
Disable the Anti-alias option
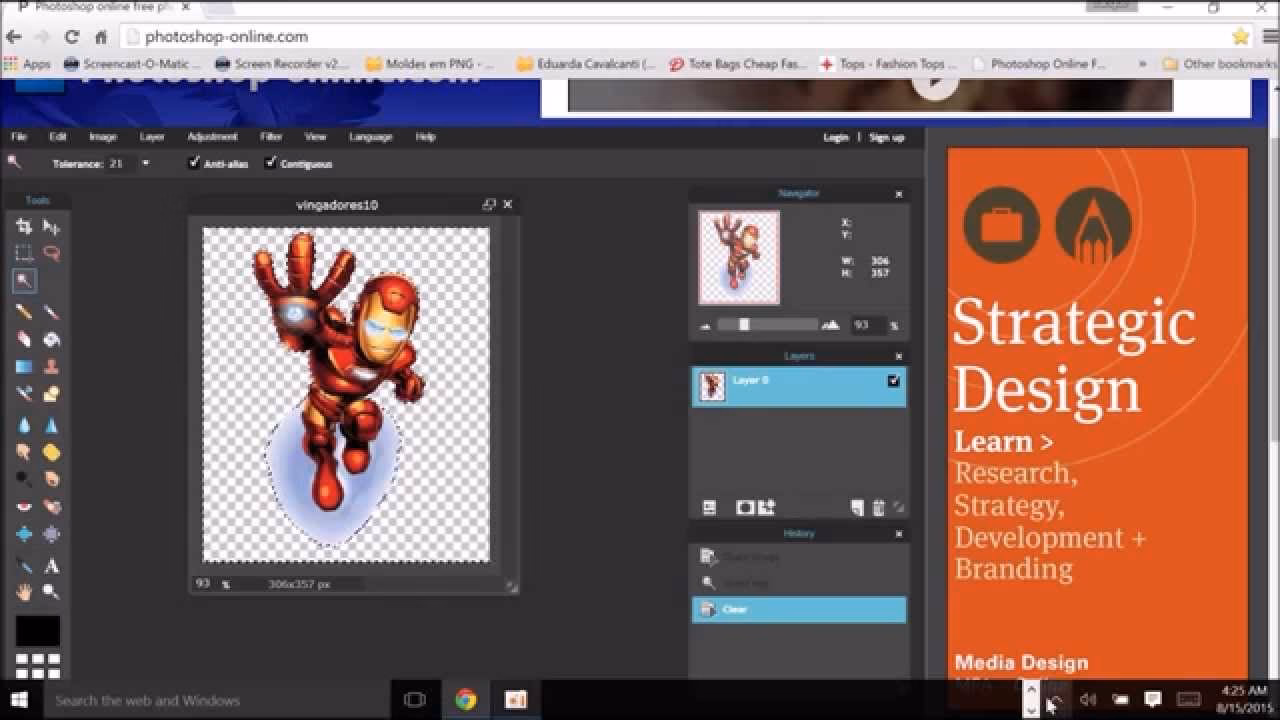(x=194, y=162)
